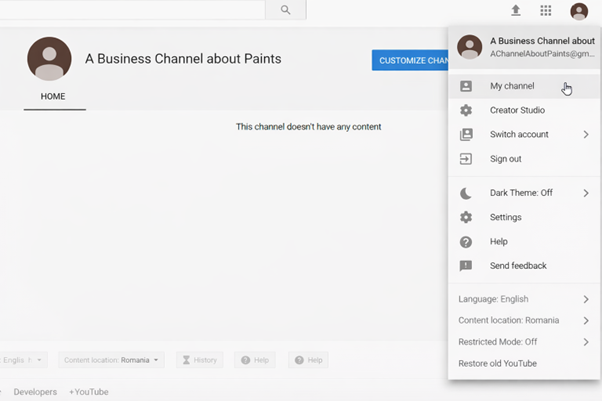Viewport: 602px width, 401px height.
Task: Open Creator Studio from the menu
Action: pos(517,110)
